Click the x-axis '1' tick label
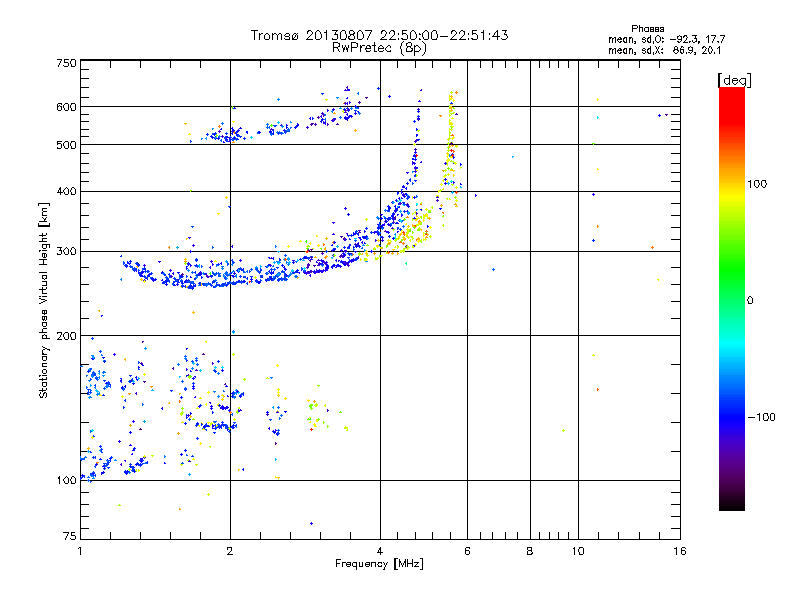800x600 pixels. click(x=80, y=551)
